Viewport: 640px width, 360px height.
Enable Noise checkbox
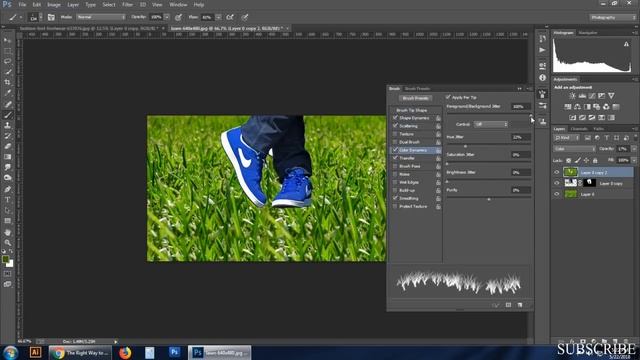pyautogui.click(x=395, y=174)
